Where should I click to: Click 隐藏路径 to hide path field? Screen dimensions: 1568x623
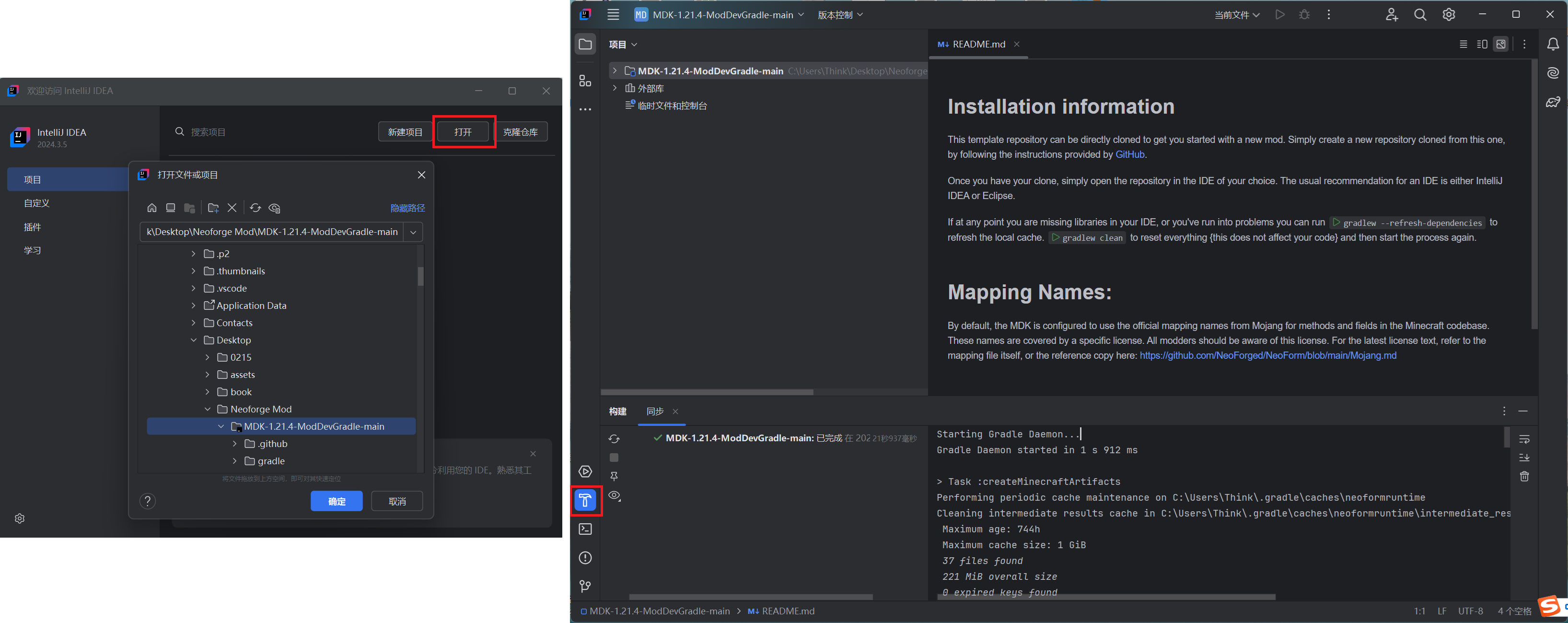[x=407, y=208]
